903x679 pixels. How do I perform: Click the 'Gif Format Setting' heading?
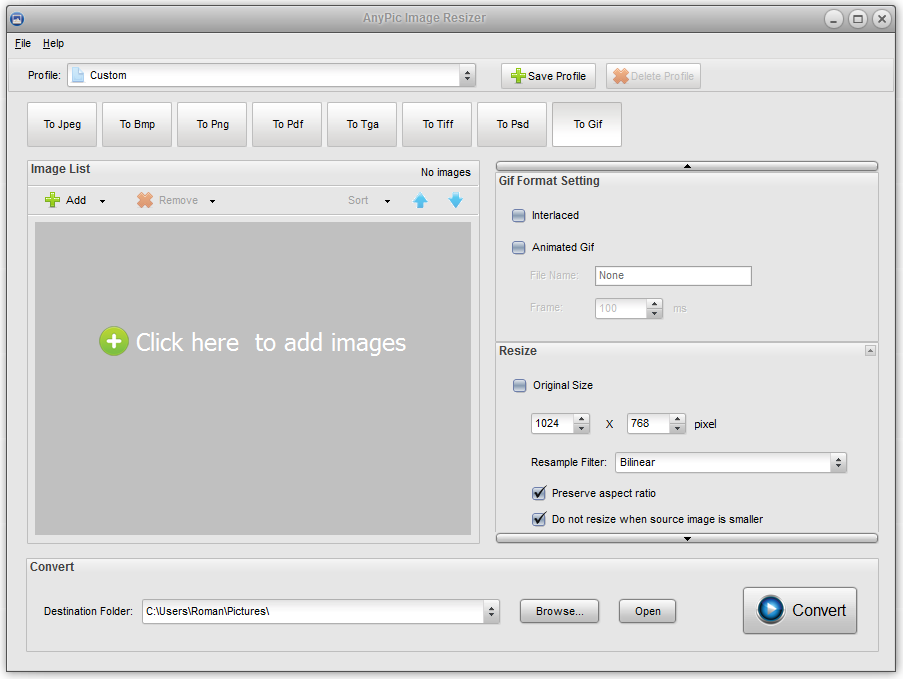549,181
